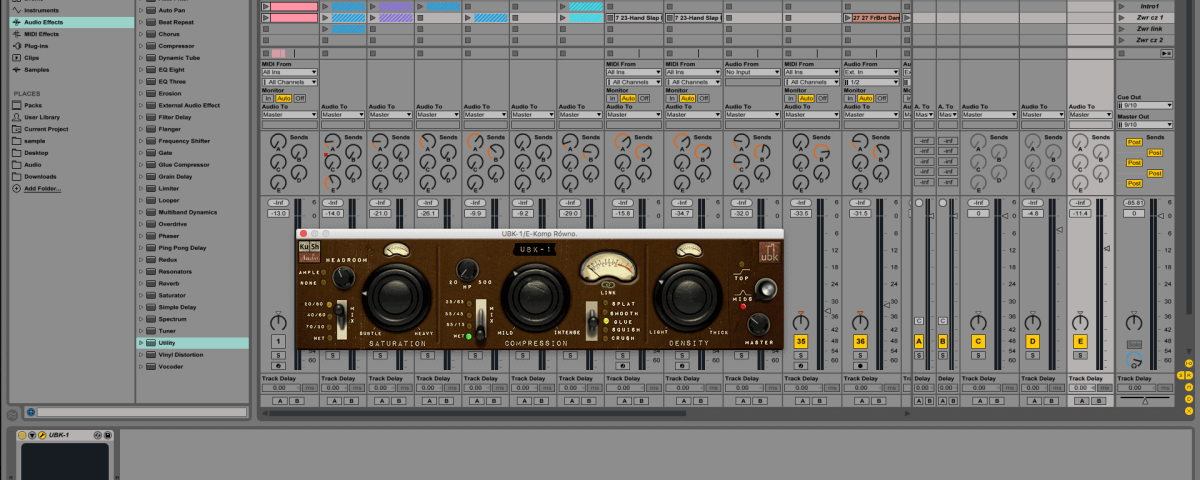Activate track 35 with its numbered button
1200x480 pixels.
(800, 342)
